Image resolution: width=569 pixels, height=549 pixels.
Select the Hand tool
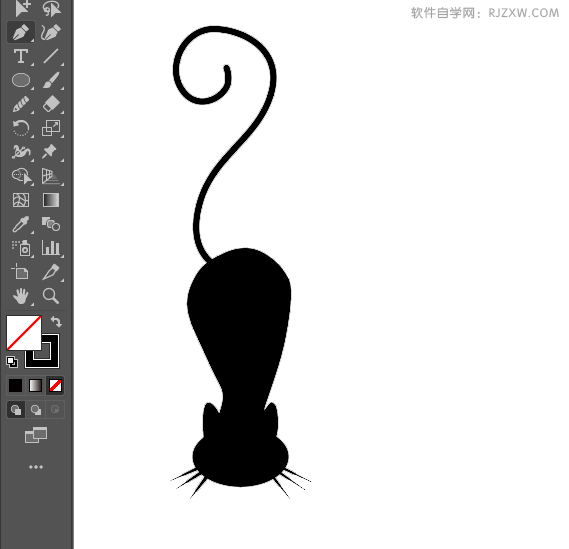coord(21,296)
